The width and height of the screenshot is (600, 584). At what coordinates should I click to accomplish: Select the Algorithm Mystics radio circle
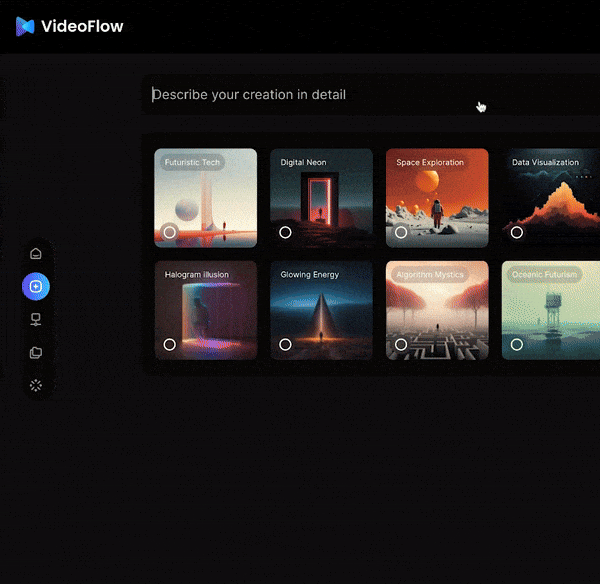point(401,344)
